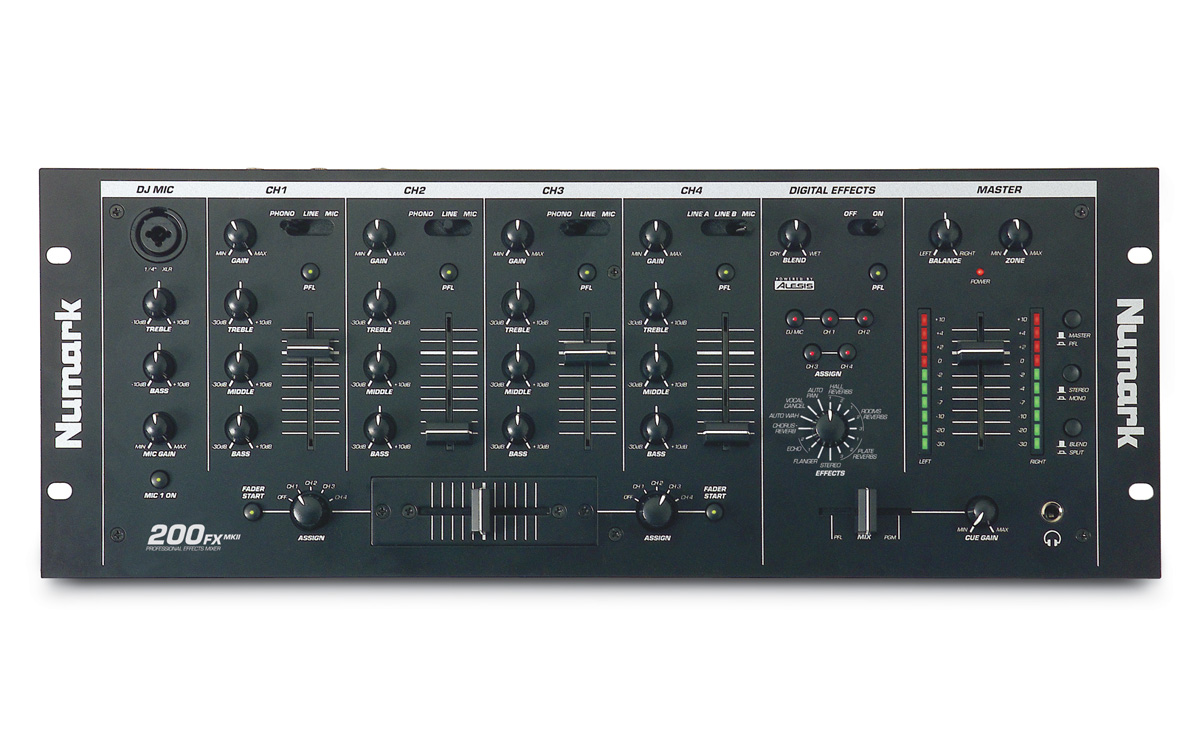Click the DRY/WET BLEND knob
1200x750 pixels.
pyautogui.click(x=794, y=234)
